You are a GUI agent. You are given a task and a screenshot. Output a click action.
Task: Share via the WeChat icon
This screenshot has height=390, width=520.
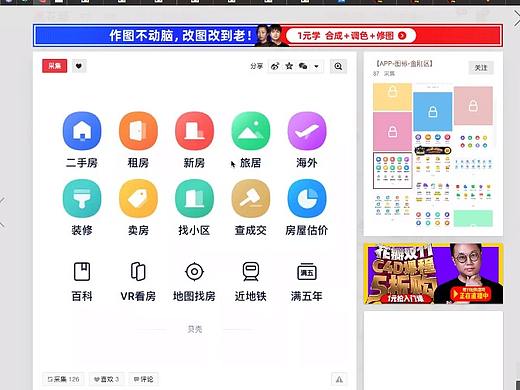click(x=303, y=66)
